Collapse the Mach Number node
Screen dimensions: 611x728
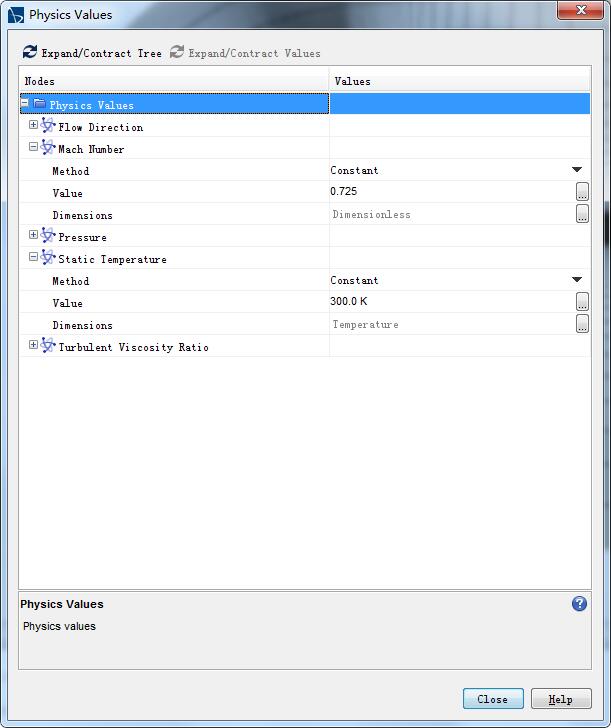pyautogui.click(x=33, y=147)
